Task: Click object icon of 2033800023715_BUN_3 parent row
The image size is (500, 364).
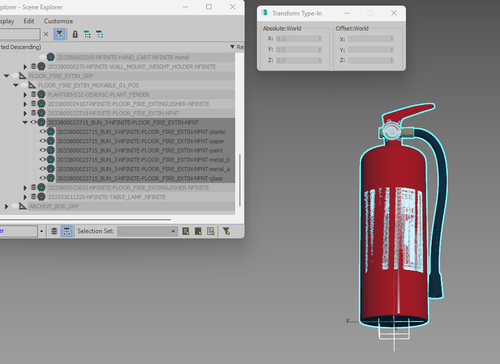Action: [41, 123]
